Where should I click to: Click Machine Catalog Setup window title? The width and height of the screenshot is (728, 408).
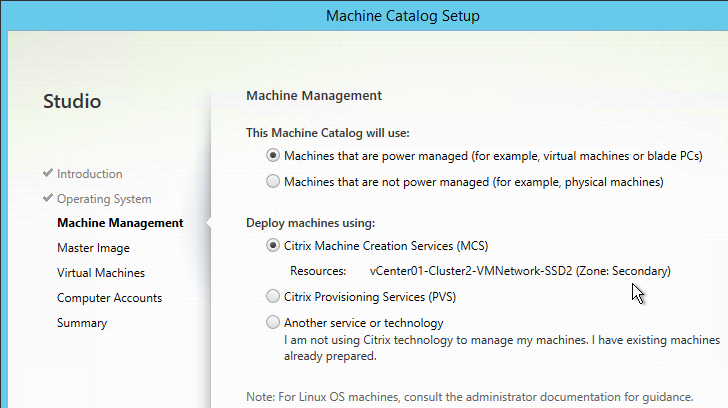coord(403,16)
